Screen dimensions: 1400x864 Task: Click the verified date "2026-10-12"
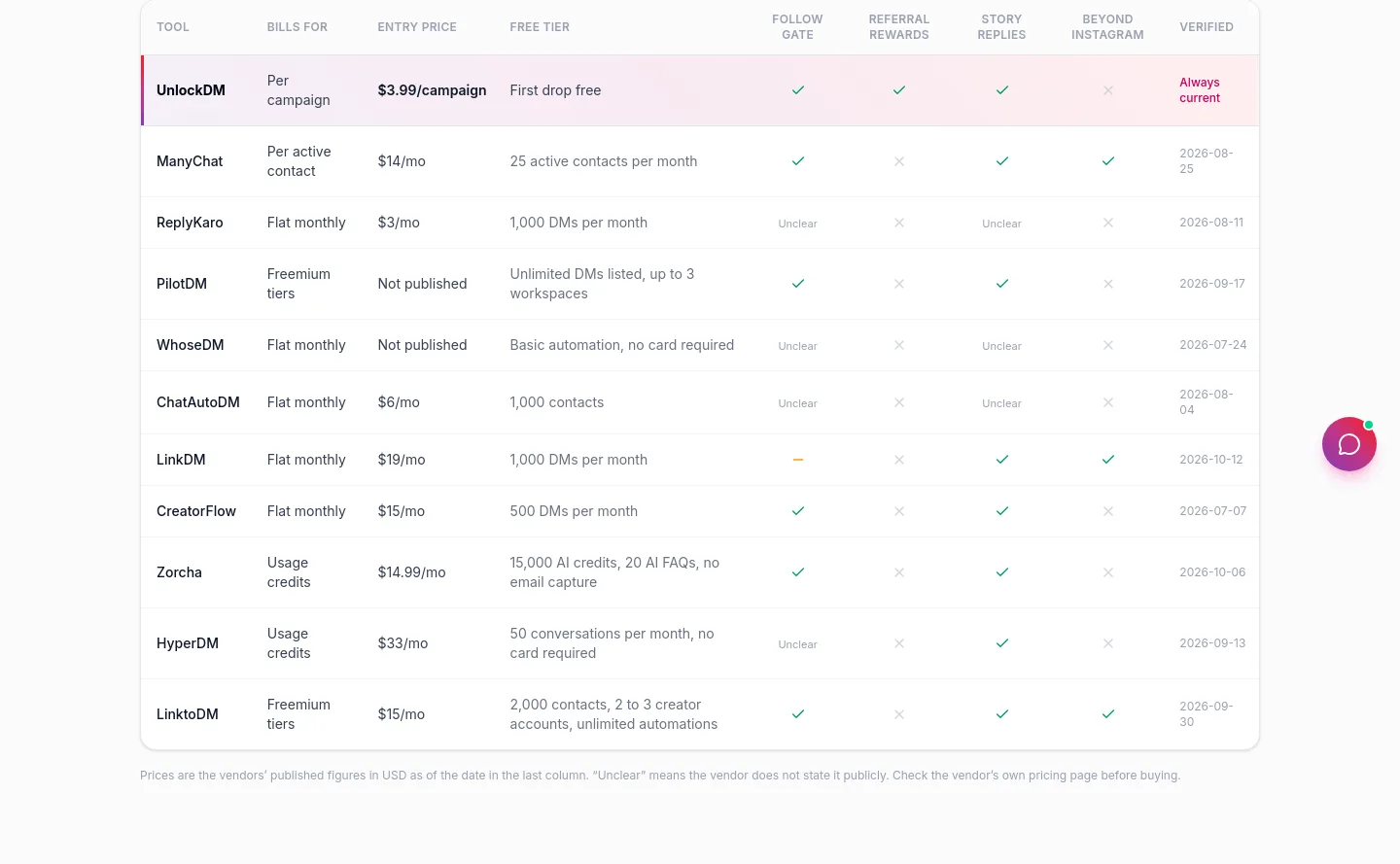click(1211, 460)
